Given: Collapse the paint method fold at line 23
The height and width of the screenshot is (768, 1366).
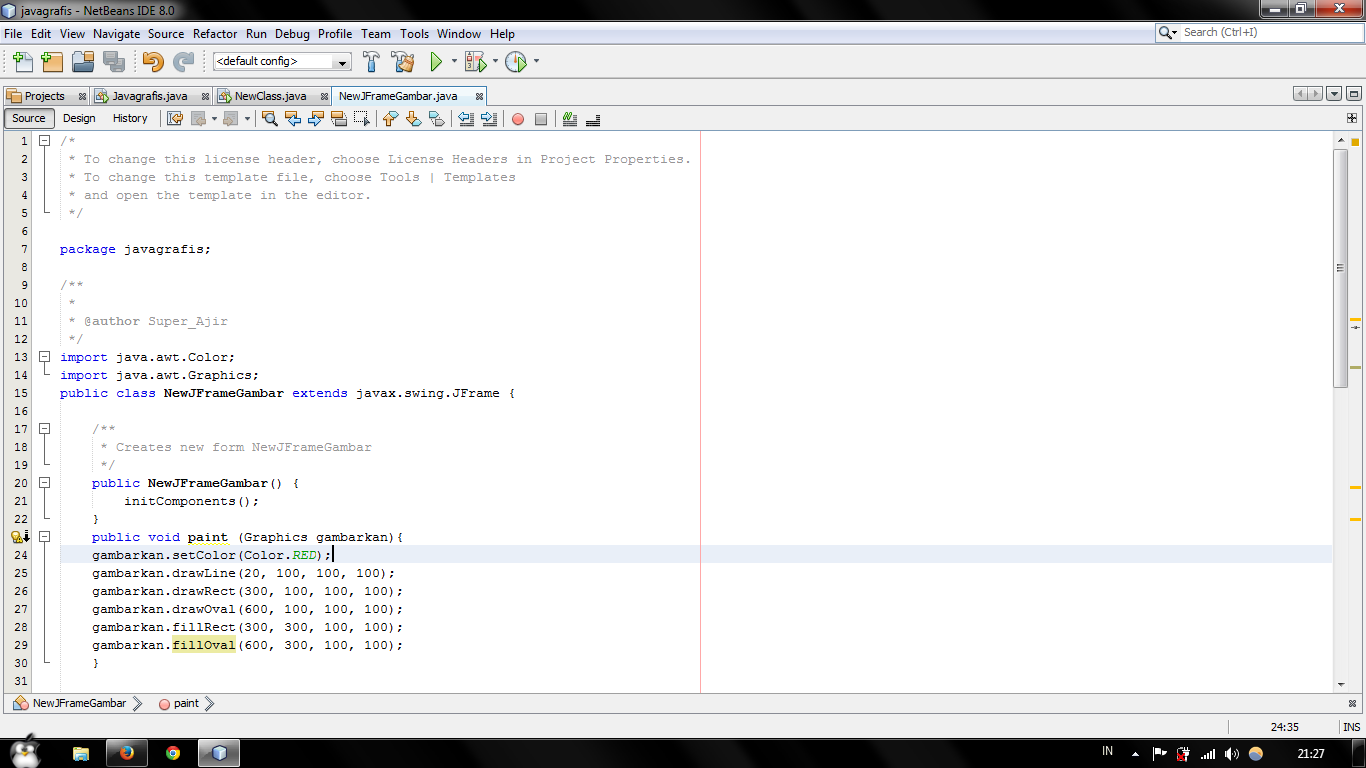Looking at the screenshot, I should point(44,537).
